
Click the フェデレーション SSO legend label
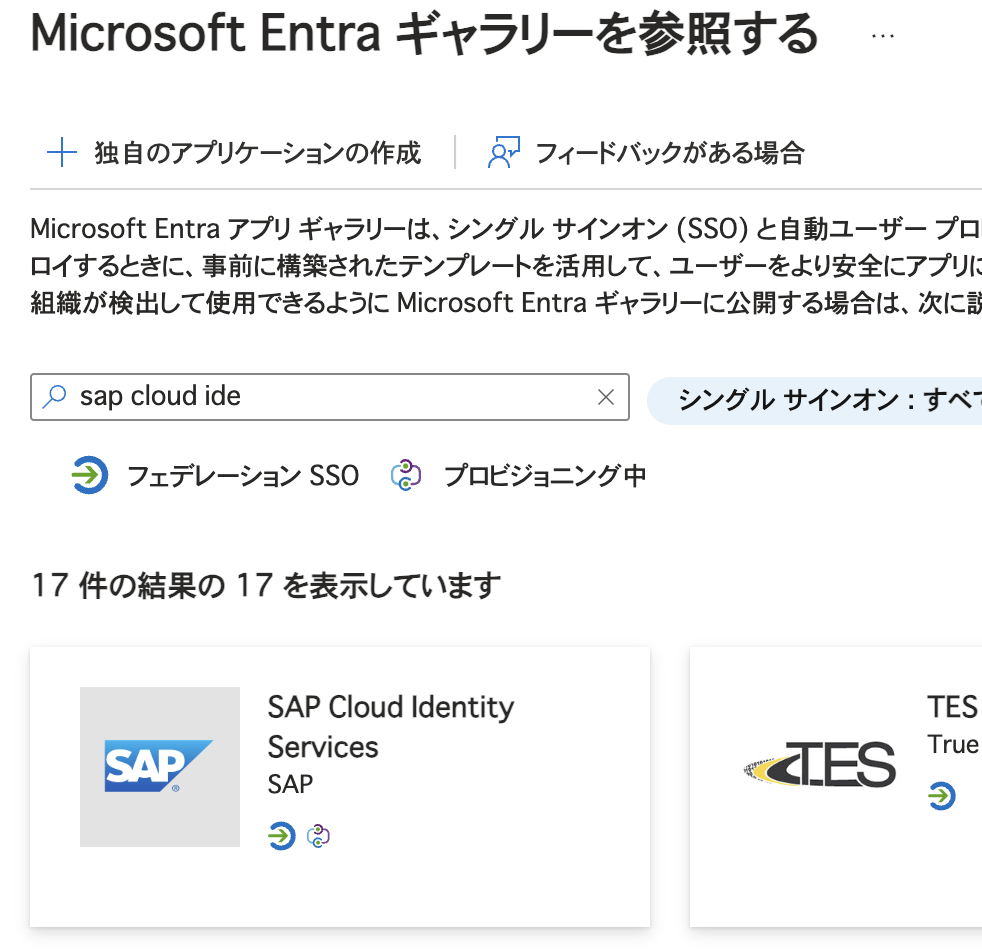click(x=242, y=475)
